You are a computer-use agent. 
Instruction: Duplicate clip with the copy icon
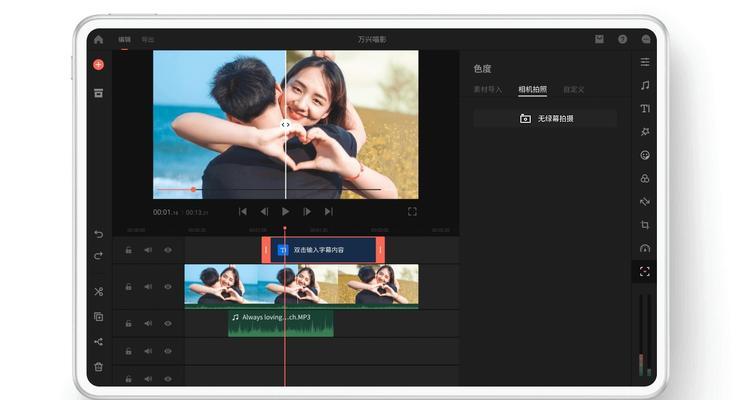coord(98,317)
